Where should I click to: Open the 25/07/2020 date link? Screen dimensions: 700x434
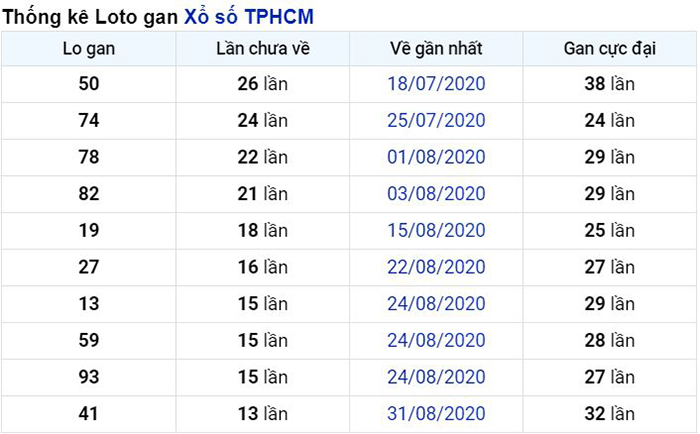point(436,121)
